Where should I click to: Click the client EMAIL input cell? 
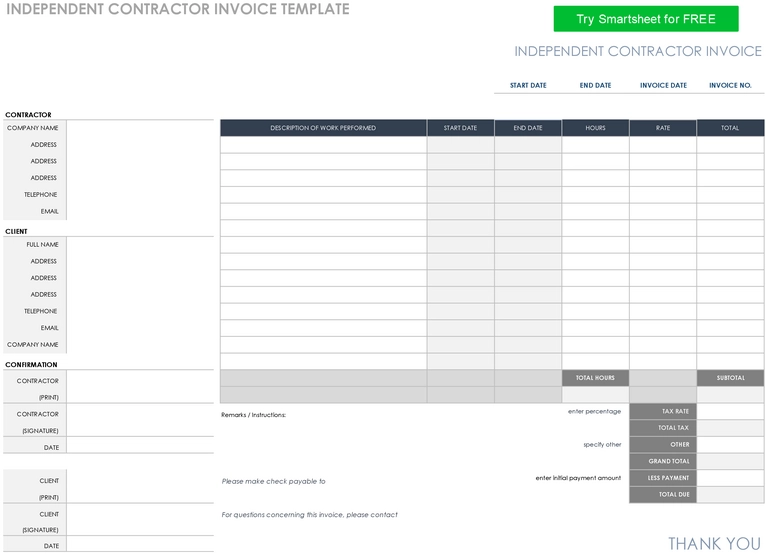(x=140, y=328)
